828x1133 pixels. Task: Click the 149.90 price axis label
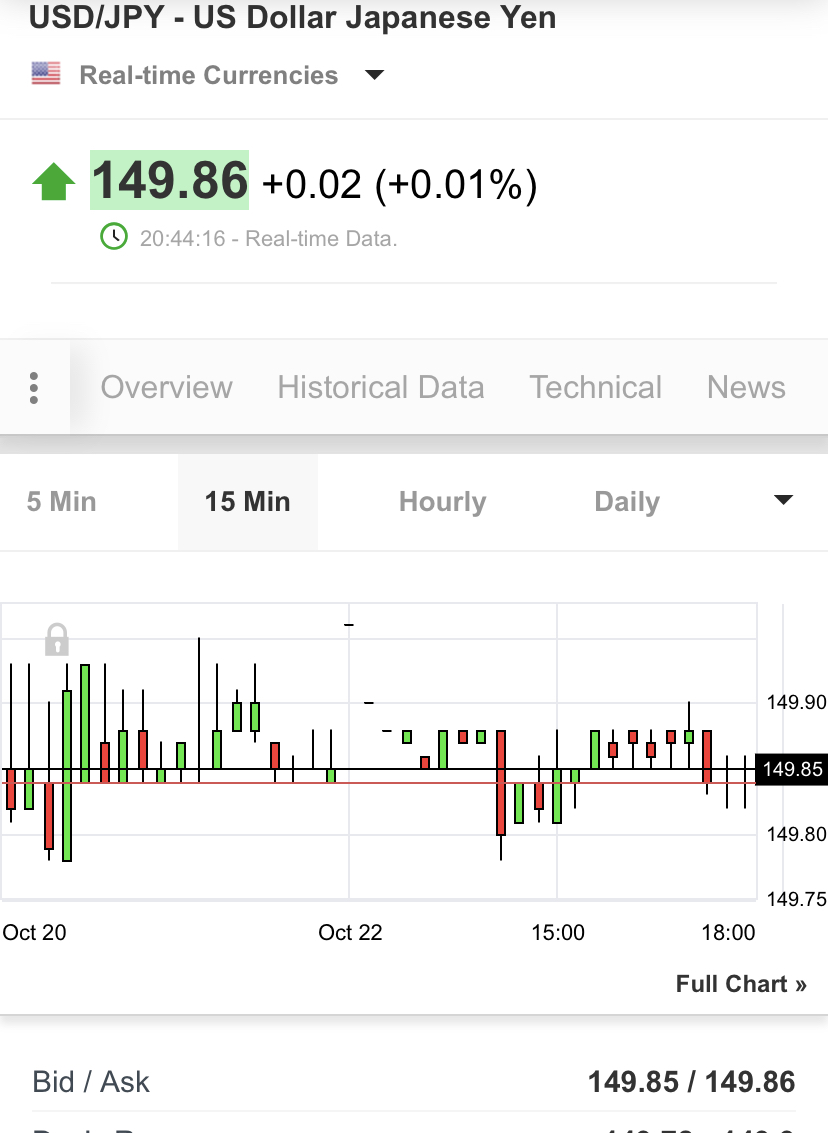point(796,702)
